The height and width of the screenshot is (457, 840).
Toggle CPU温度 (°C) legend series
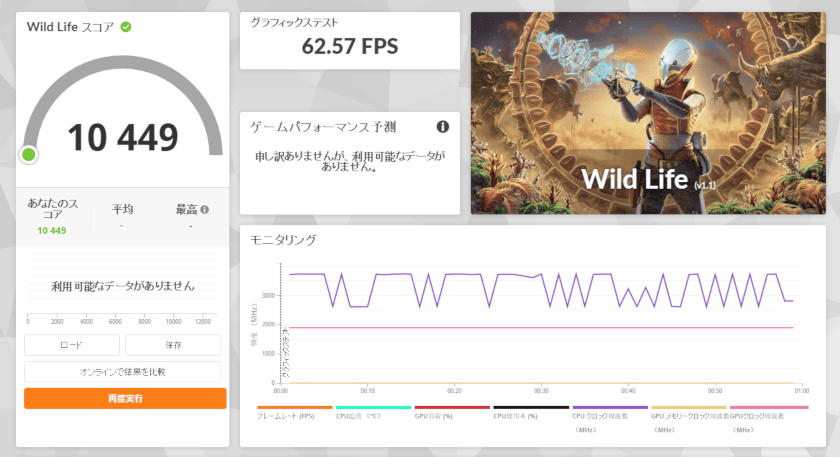coord(360,414)
